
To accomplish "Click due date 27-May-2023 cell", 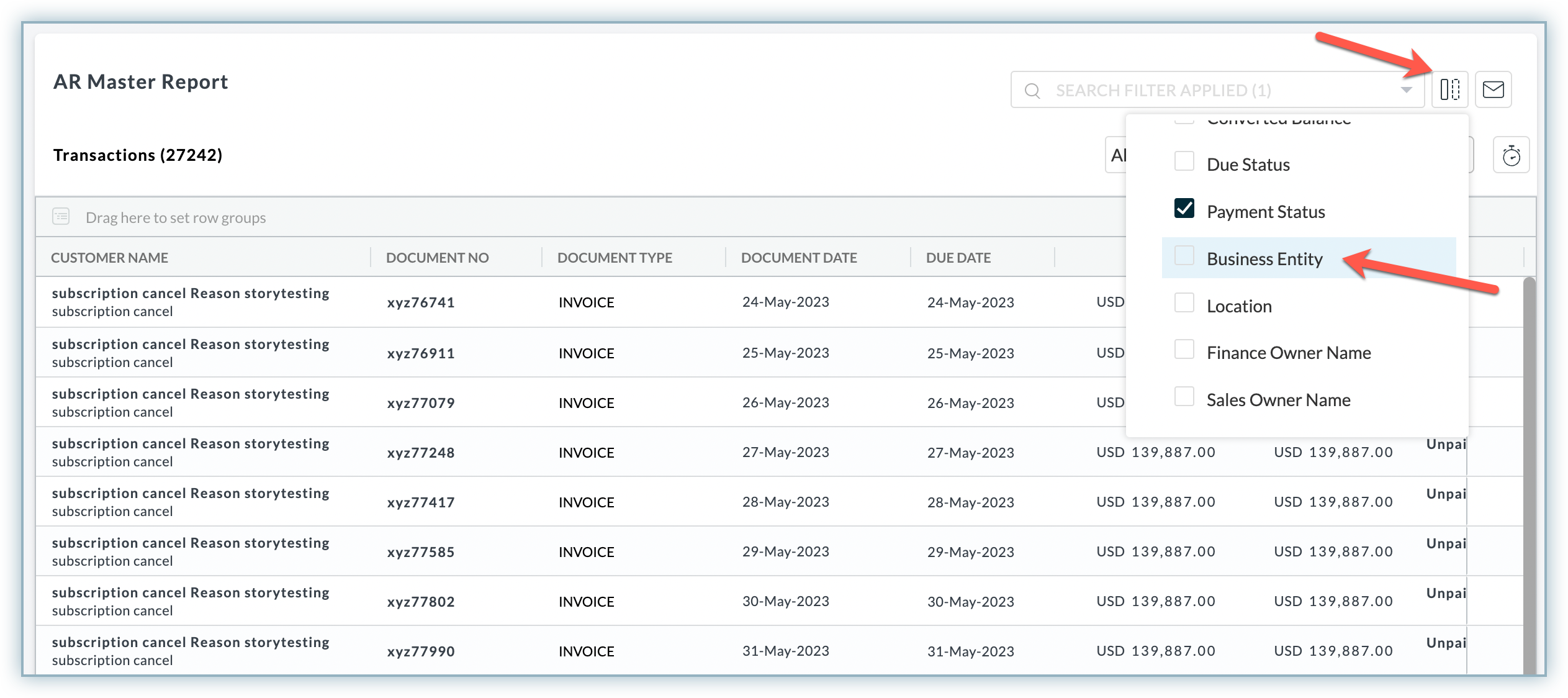I will (971, 453).
